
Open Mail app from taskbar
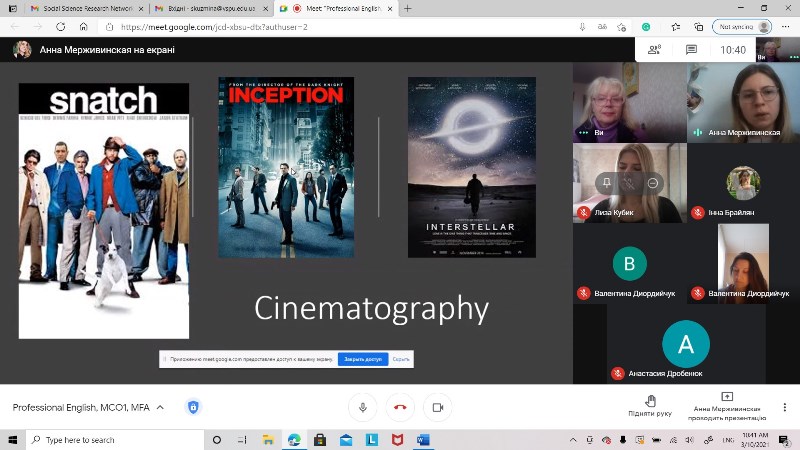point(346,440)
